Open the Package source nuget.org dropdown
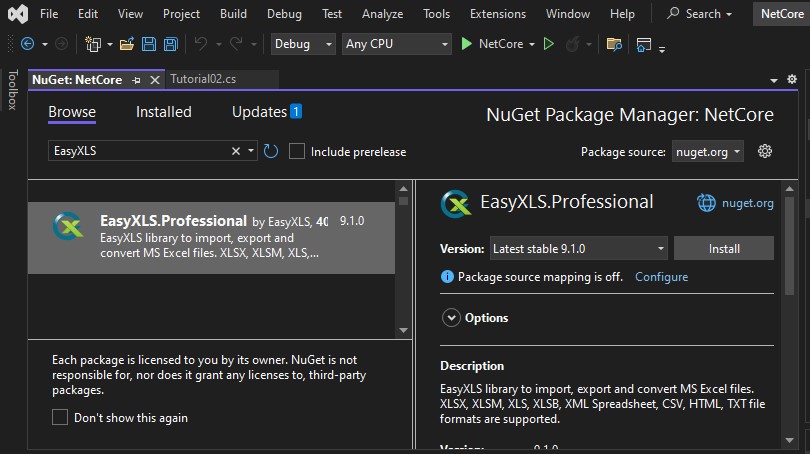Screen dimensions: 810x454 [708, 152]
